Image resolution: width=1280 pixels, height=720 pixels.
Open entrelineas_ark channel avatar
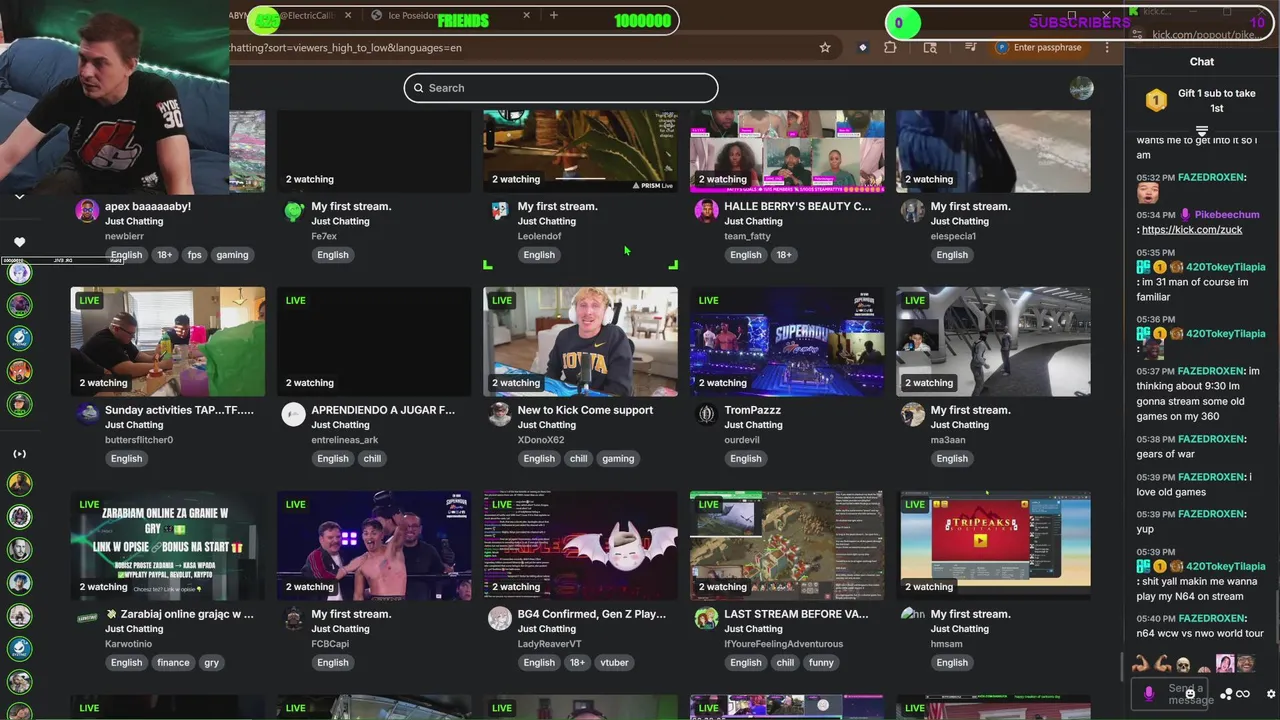pos(293,415)
